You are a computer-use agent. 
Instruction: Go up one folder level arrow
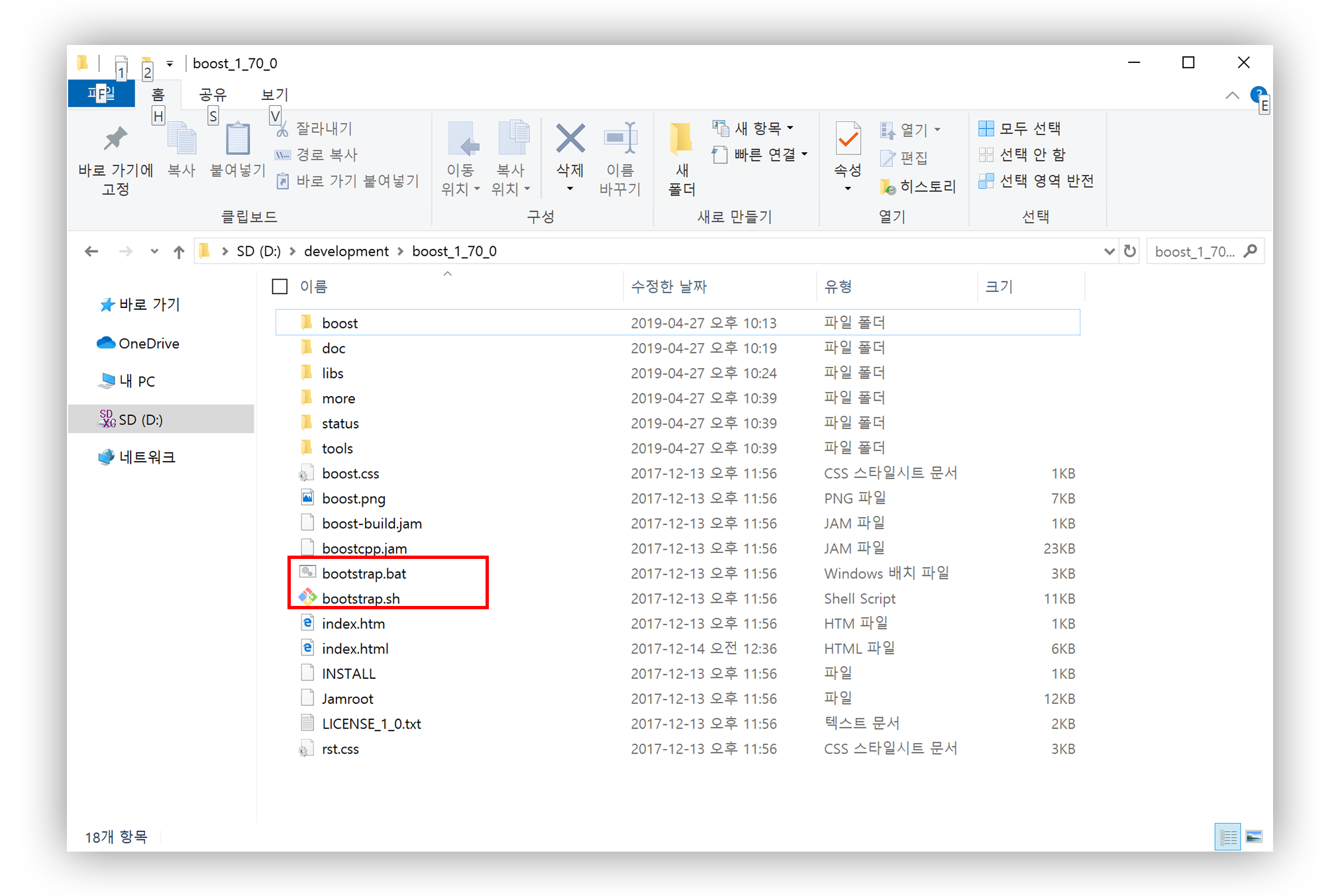coord(179,252)
